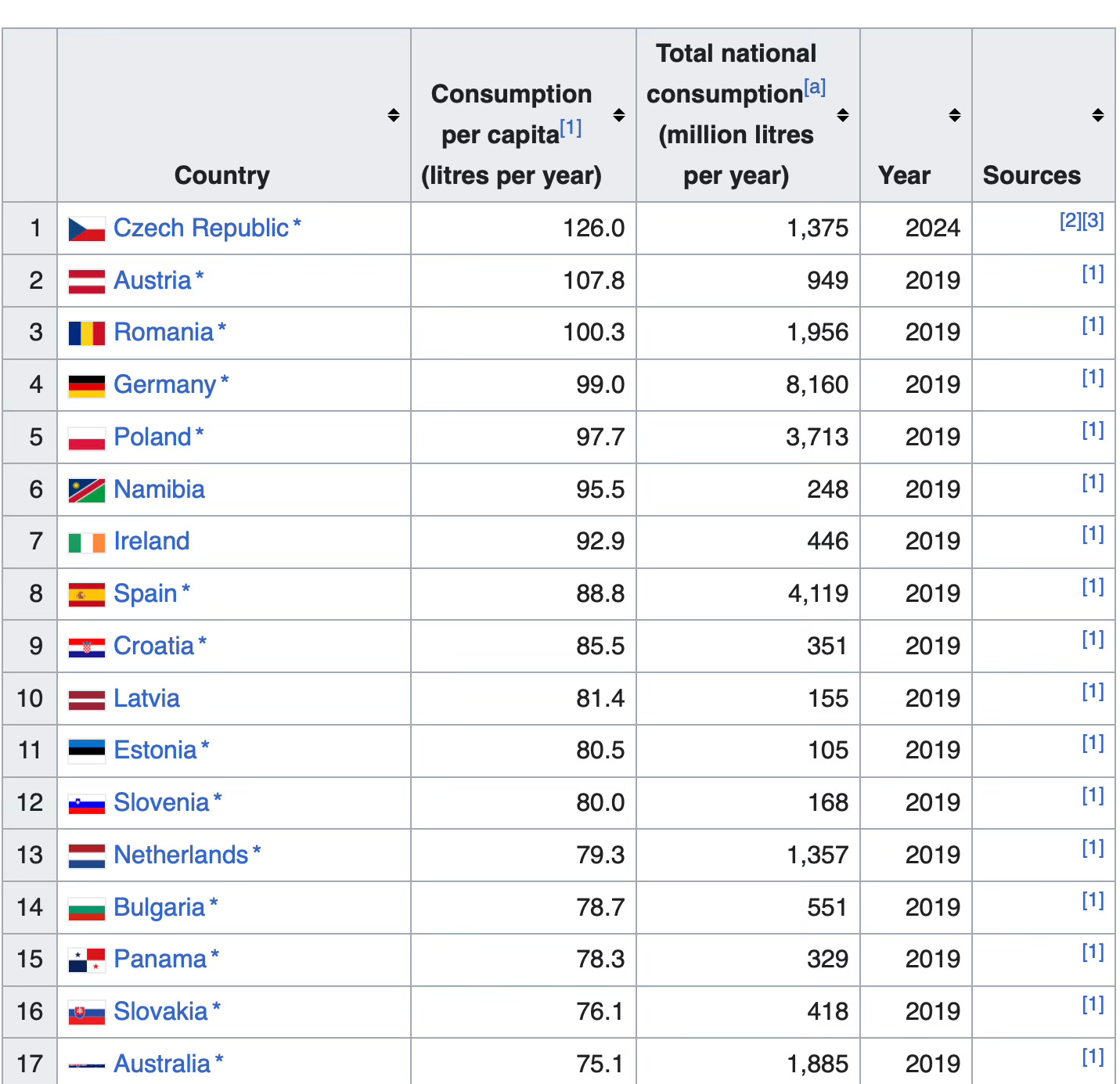Open reference [2] in Czech Republic row
The width and height of the screenshot is (1120, 1084).
pyautogui.click(x=1071, y=221)
